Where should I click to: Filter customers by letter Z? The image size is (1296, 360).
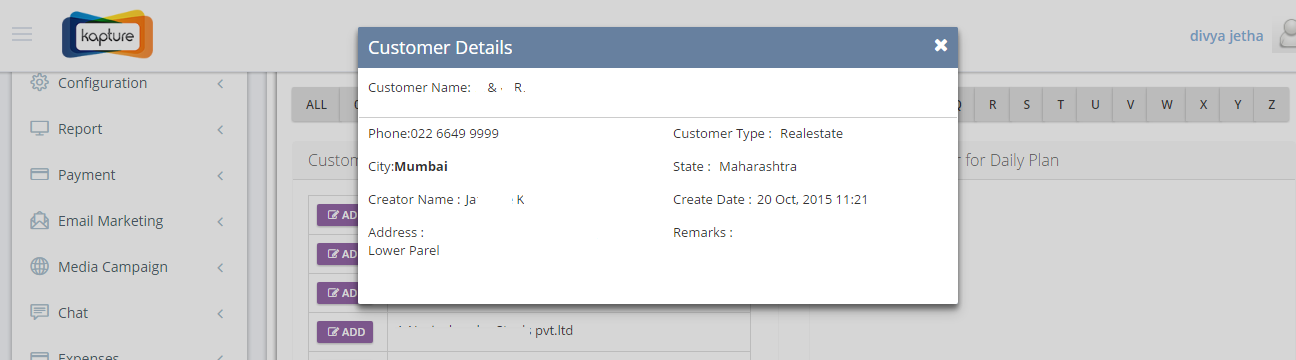tap(1271, 105)
